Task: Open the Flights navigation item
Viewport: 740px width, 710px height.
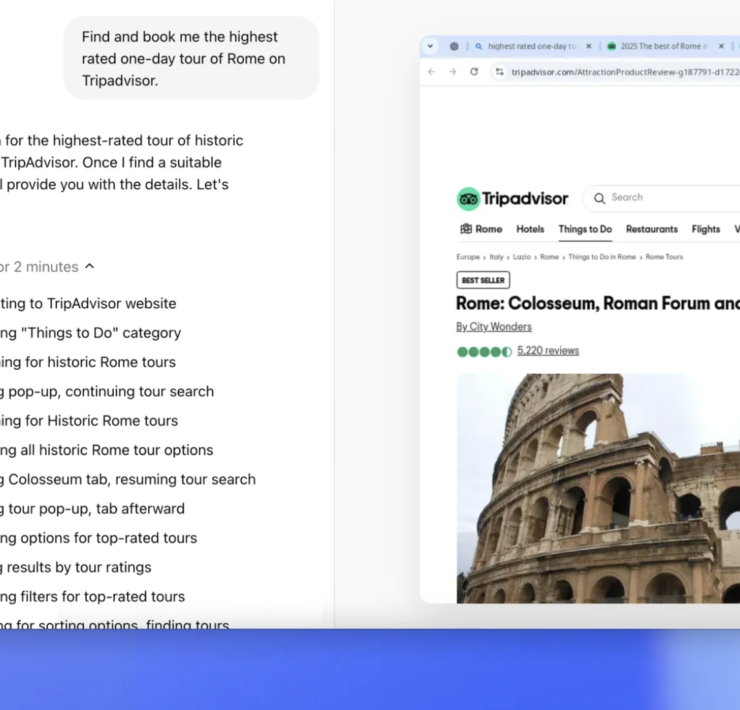Action: (x=705, y=229)
